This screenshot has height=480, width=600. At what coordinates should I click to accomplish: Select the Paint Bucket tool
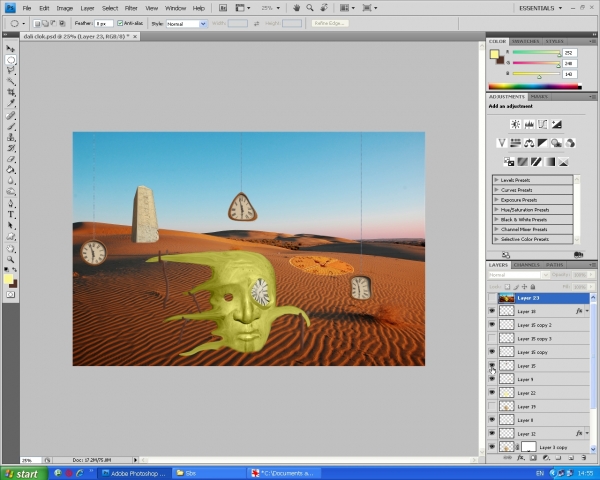click(x=10, y=170)
